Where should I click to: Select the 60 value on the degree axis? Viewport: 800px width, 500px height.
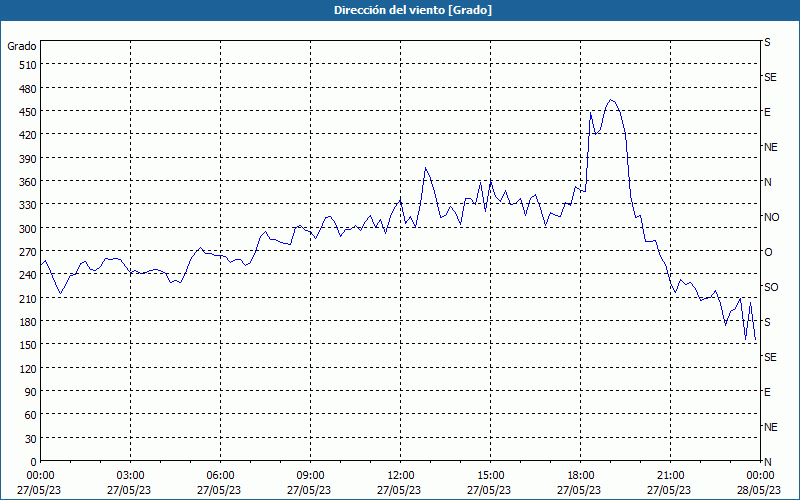coord(31,415)
